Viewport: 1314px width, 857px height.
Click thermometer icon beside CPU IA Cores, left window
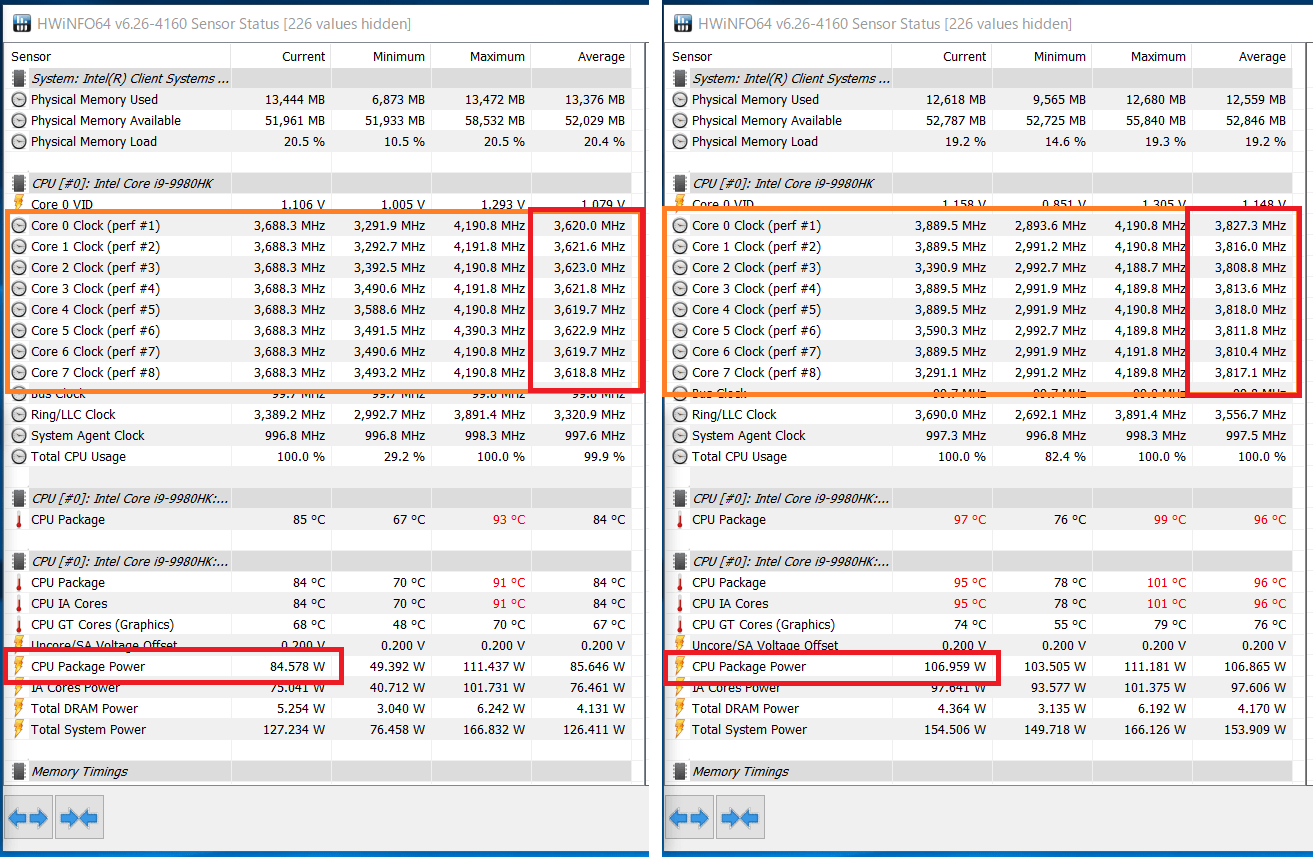point(19,604)
